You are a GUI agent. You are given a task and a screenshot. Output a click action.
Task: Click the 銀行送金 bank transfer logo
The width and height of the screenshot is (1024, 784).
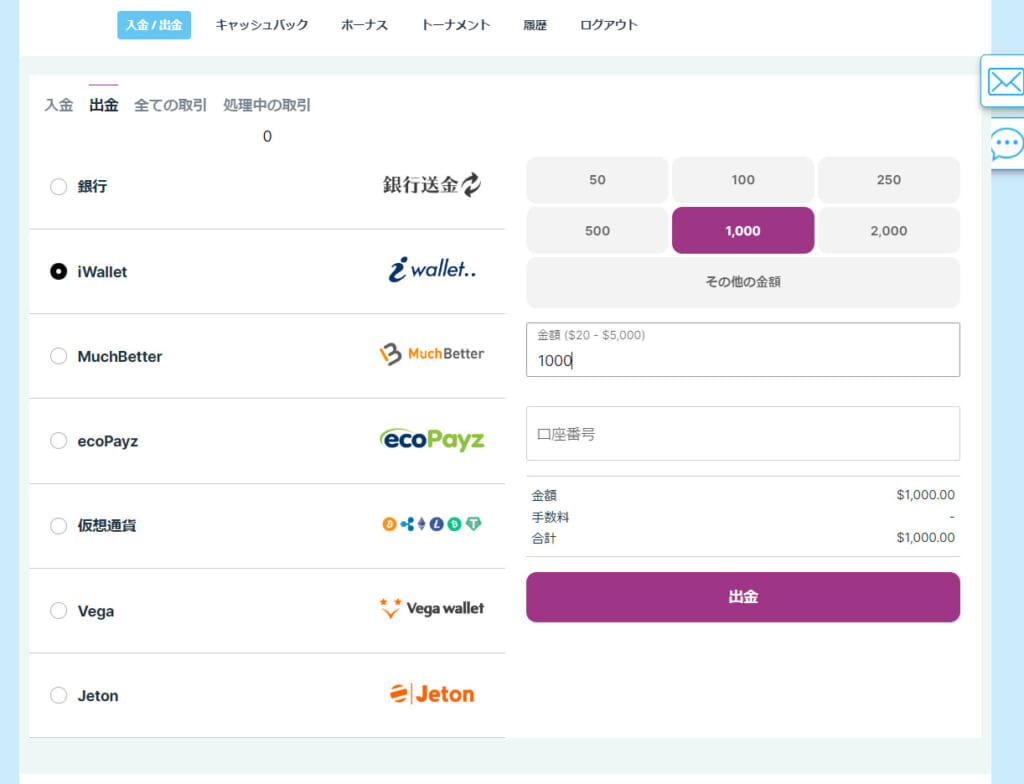click(432, 185)
